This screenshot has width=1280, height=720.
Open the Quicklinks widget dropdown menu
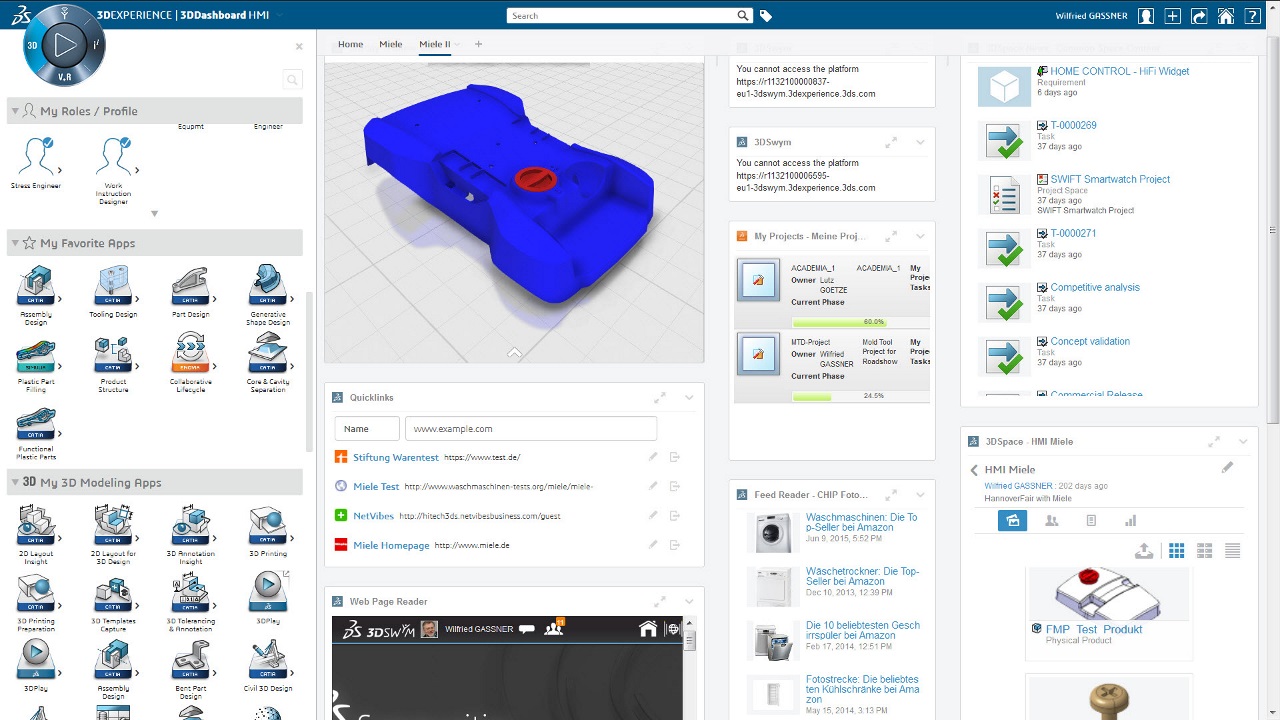point(689,398)
